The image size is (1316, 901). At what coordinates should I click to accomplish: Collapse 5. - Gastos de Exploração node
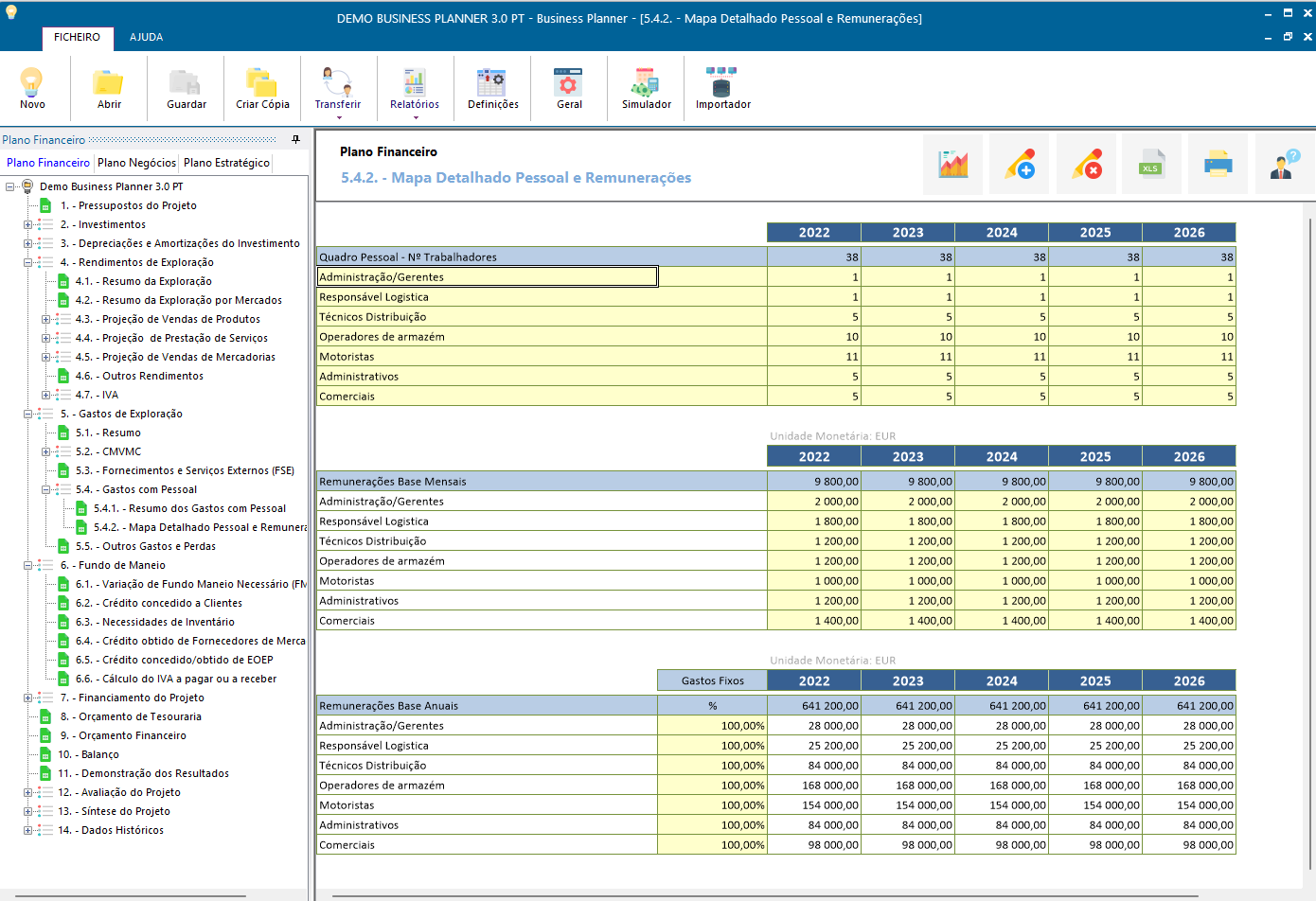pyautogui.click(x=27, y=414)
